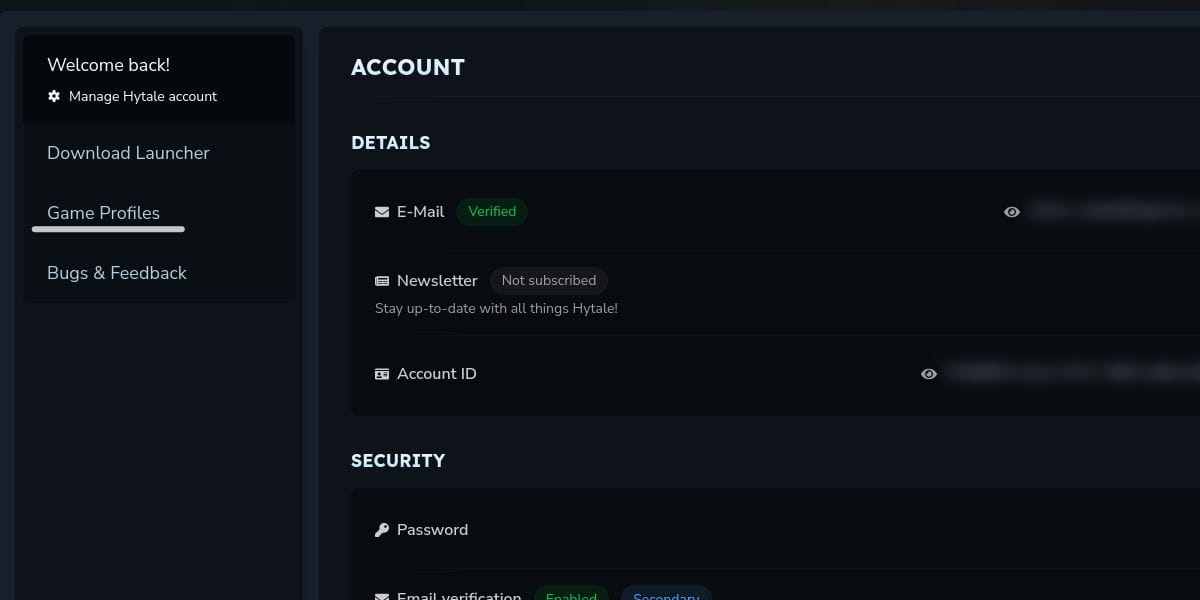Click the Secondary badge in Security
The height and width of the screenshot is (600, 1200).
coord(666,595)
